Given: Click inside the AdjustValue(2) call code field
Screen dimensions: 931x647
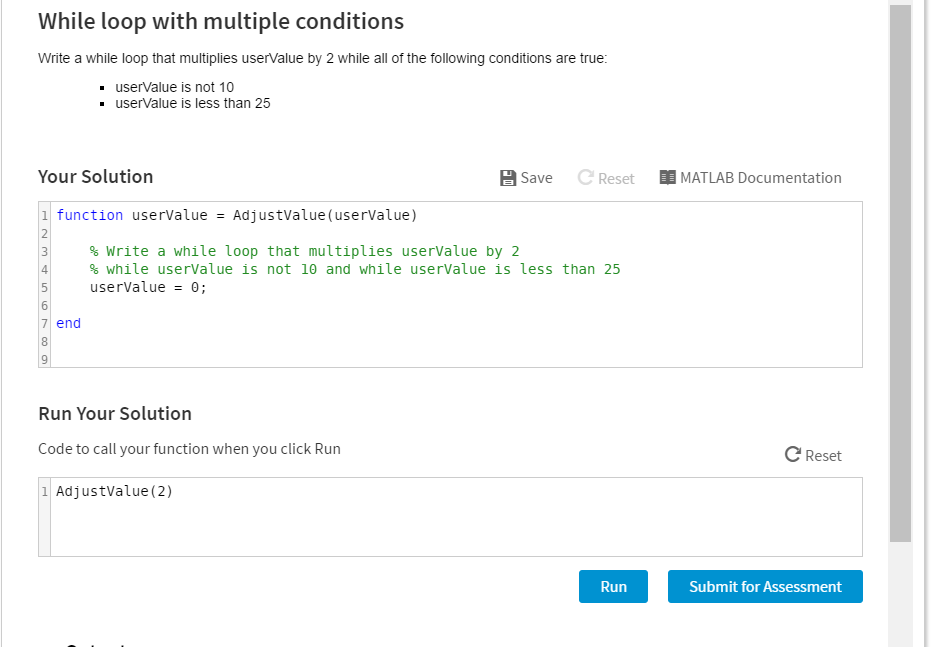Looking at the screenshot, I should tap(456, 517).
